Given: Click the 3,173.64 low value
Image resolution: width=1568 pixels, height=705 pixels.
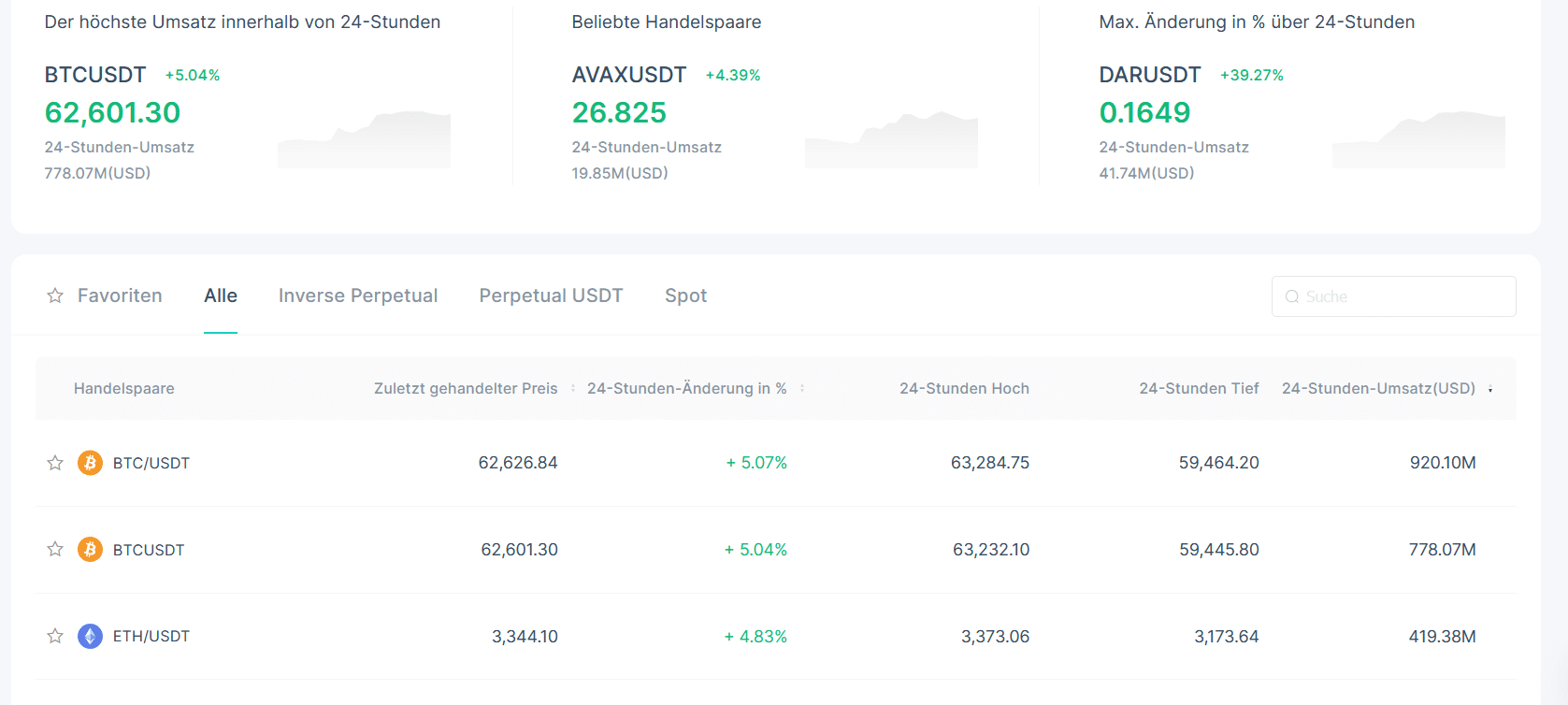Looking at the screenshot, I should coord(1227,637).
